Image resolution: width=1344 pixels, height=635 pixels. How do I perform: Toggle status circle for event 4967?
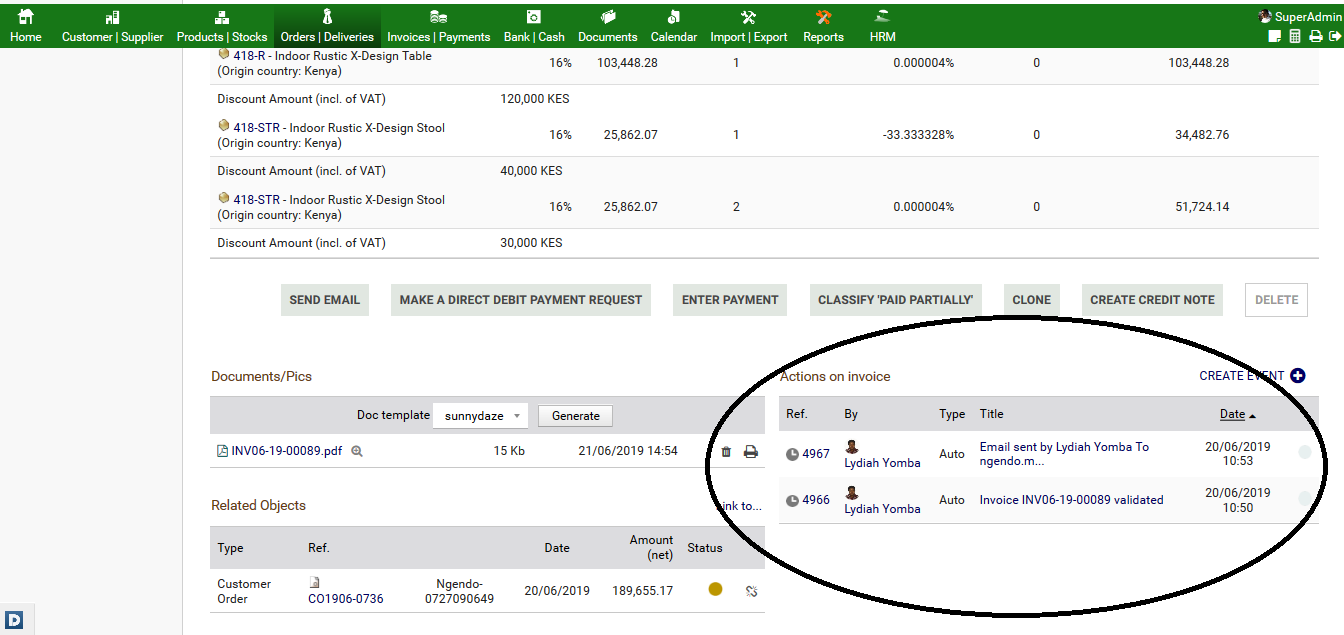[x=1304, y=453]
